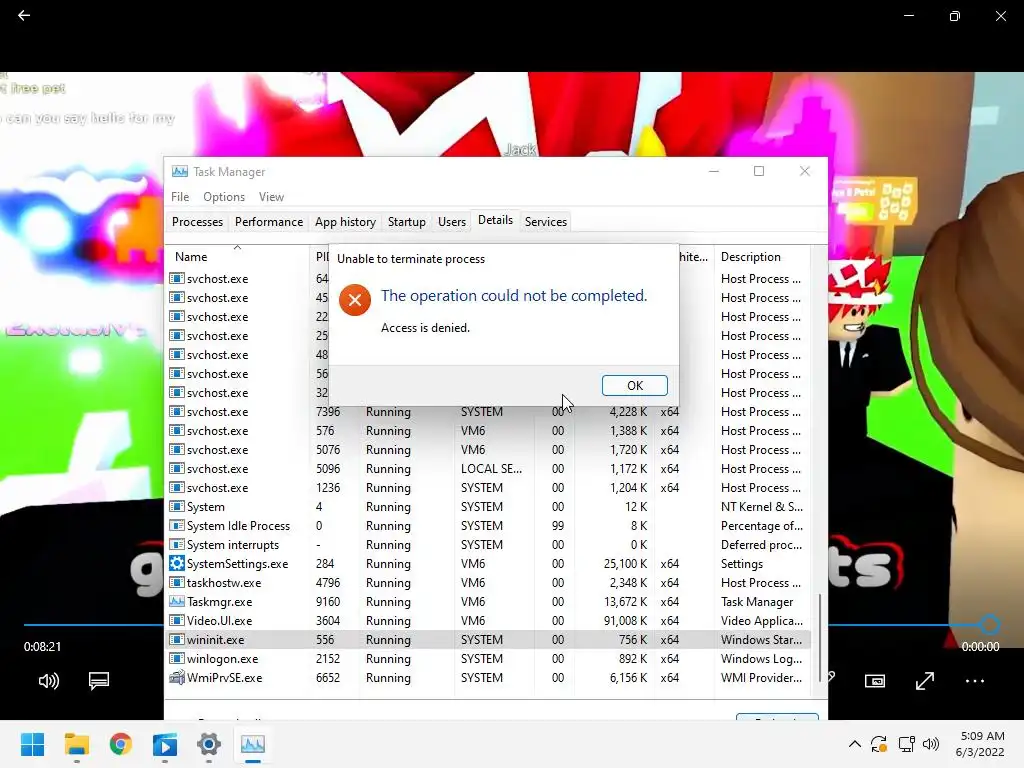Click the Windows Update tray icon
1024x768 pixels.
879,743
